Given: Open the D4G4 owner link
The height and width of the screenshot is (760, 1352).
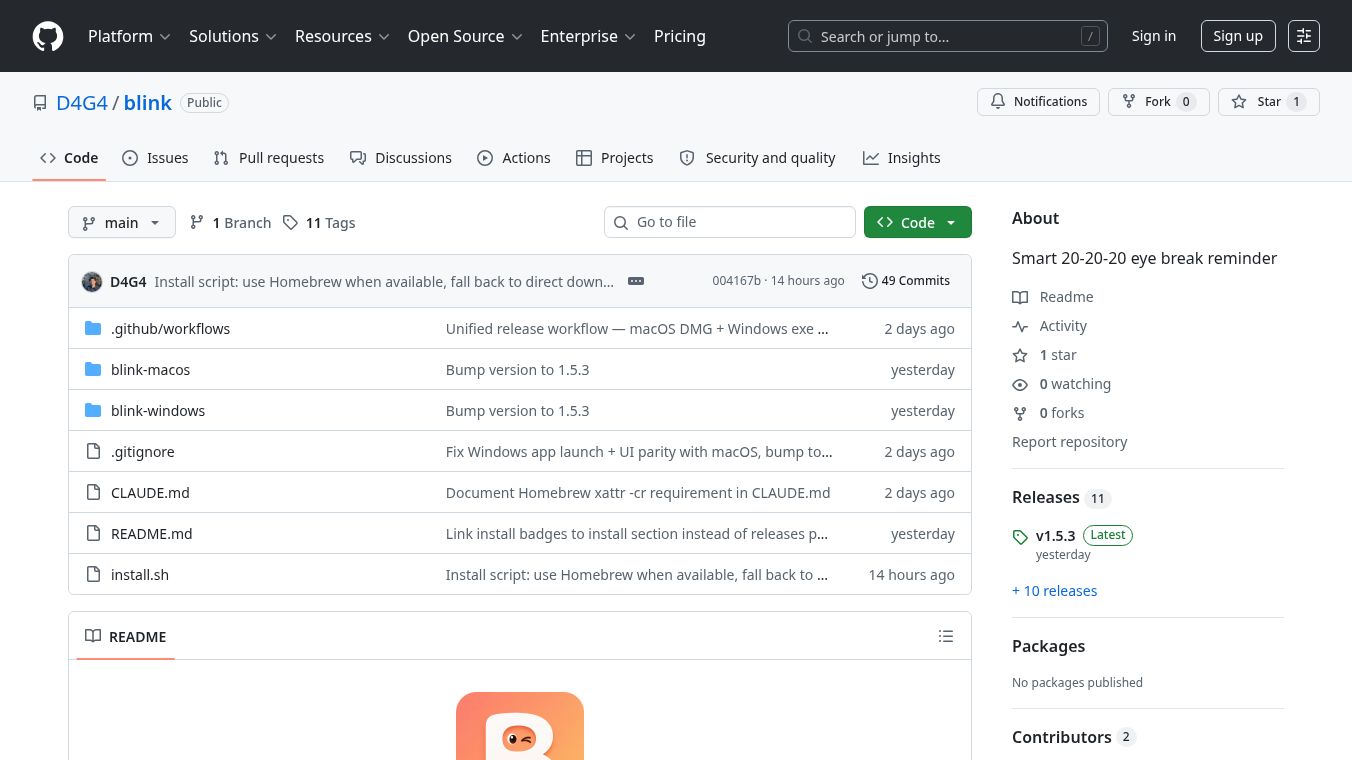Looking at the screenshot, I should [82, 103].
